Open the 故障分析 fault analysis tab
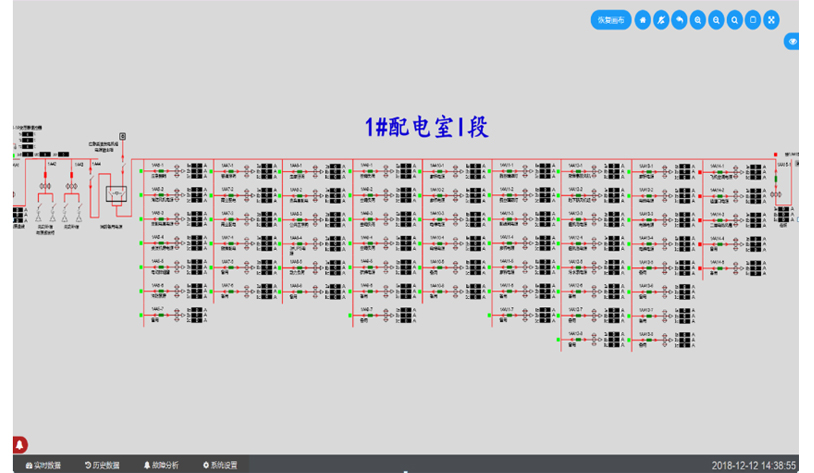The width and height of the screenshot is (814, 473). [161, 465]
